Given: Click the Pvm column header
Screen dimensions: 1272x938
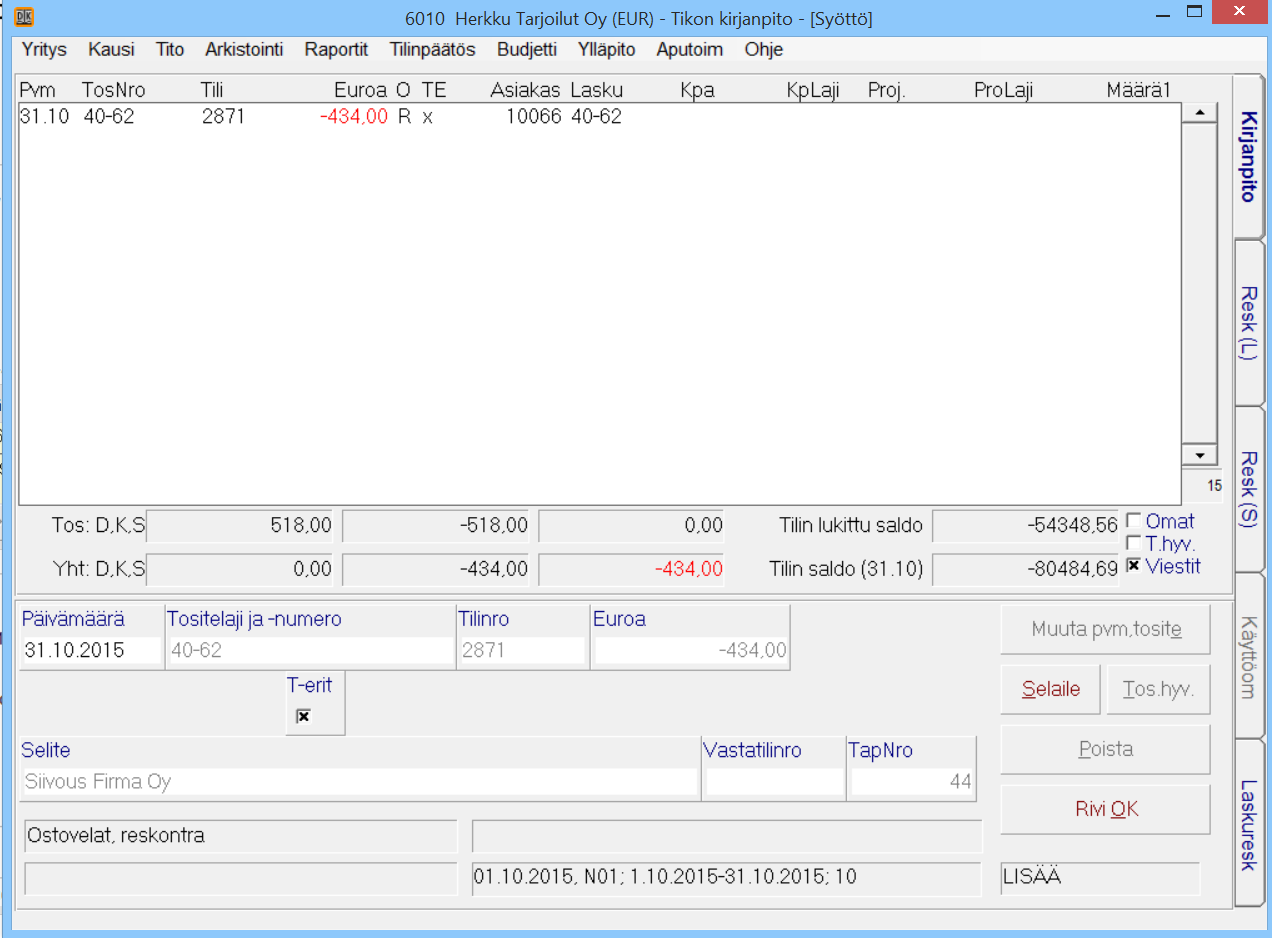Looking at the screenshot, I should coord(38,91).
